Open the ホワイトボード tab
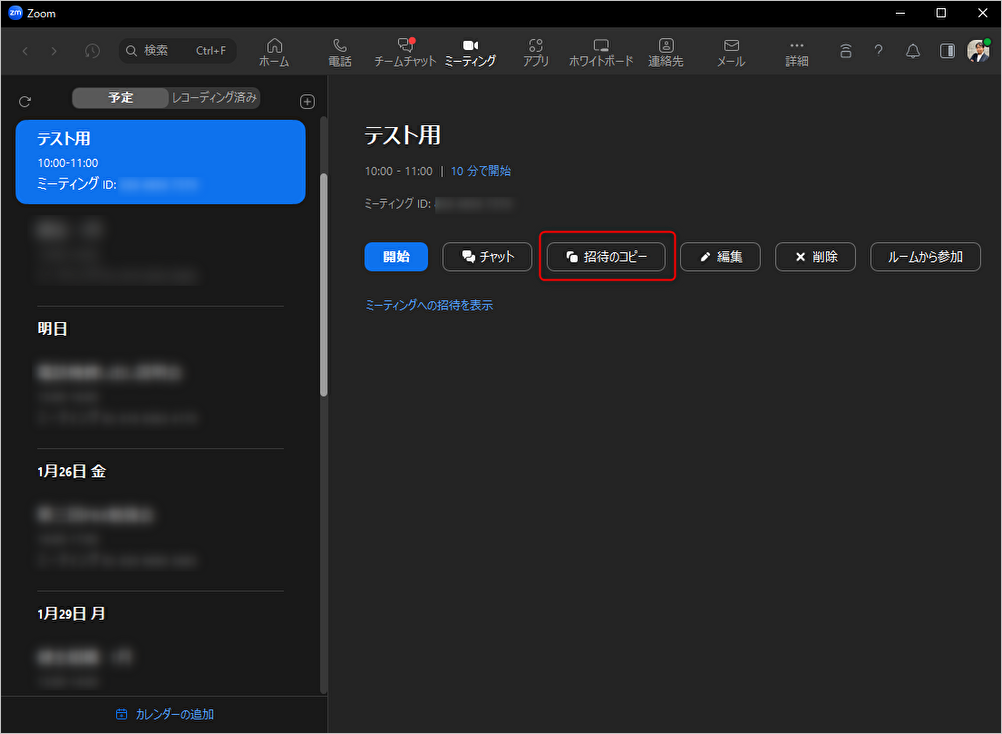The width and height of the screenshot is (1002, 734). click(x=601, y=52)
